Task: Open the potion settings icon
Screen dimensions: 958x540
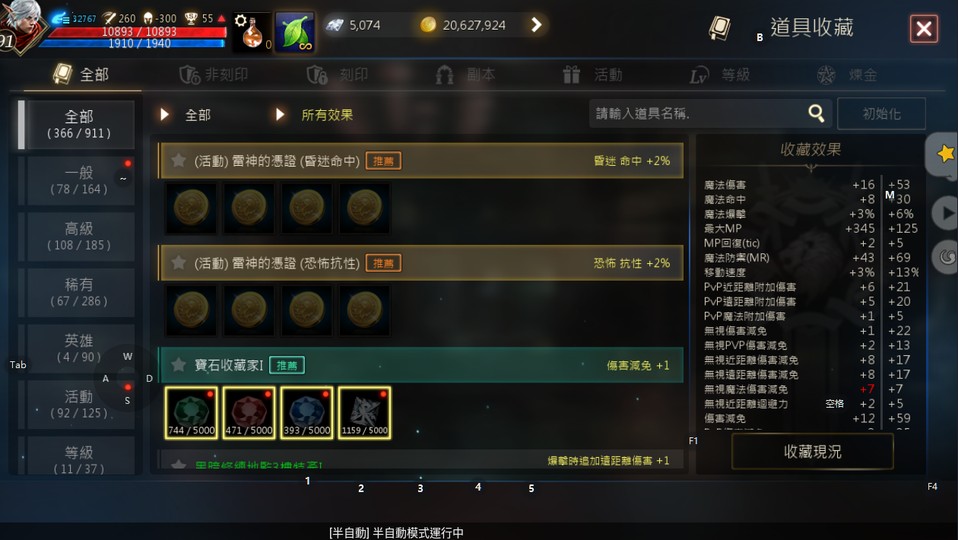Action: [252, 31]
